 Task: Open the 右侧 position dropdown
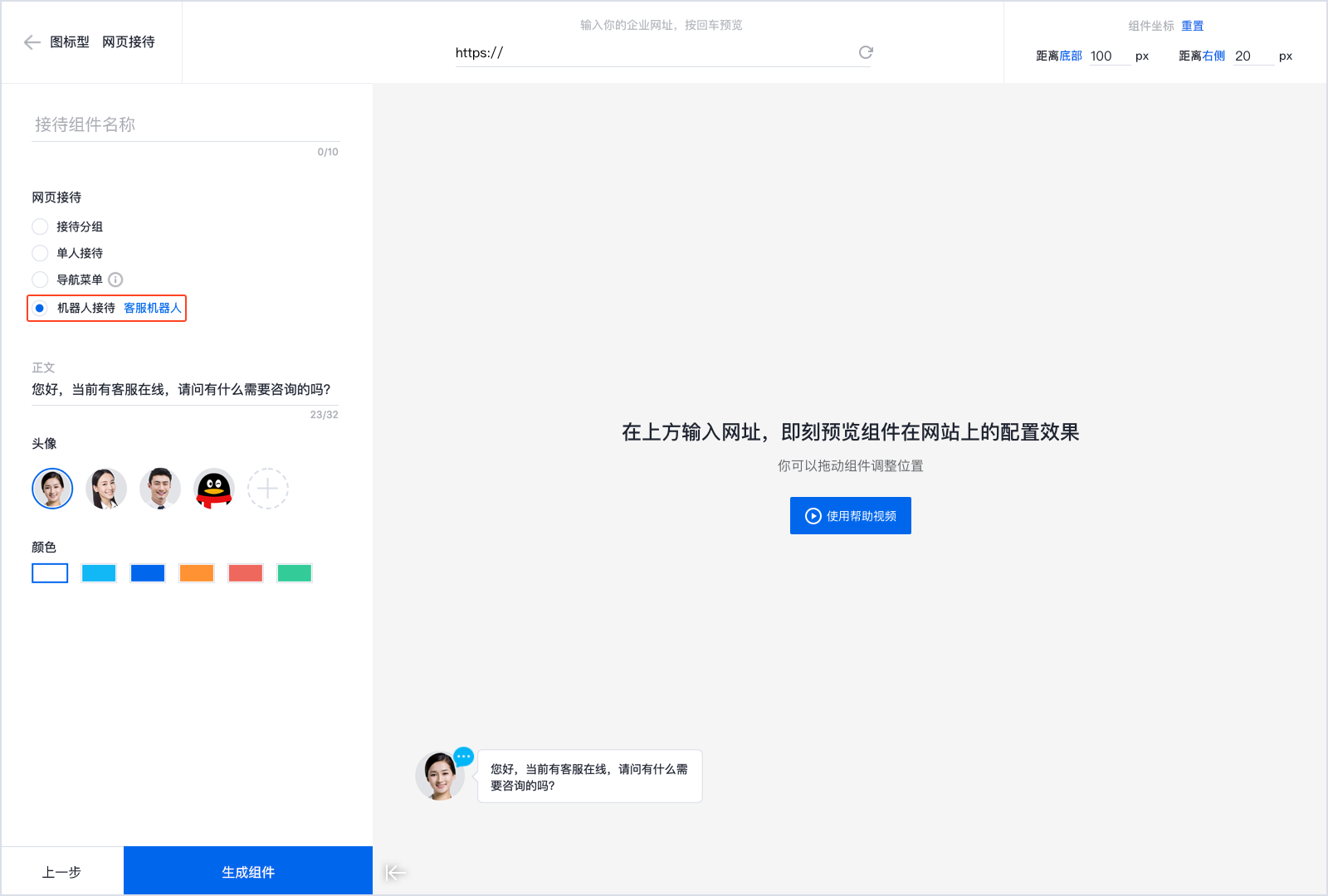1213,56
